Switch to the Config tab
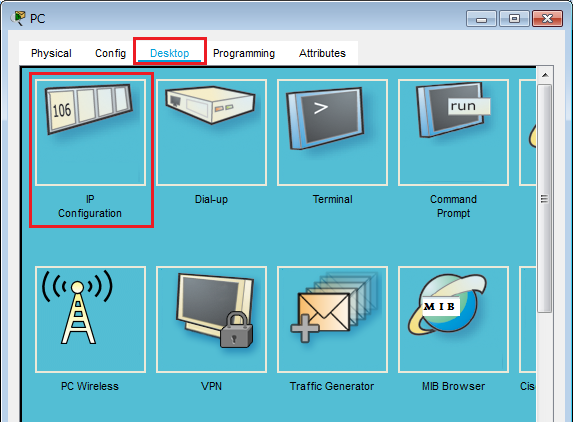The height and width of the screenshot is (422, 573). [x=110, y=53]
